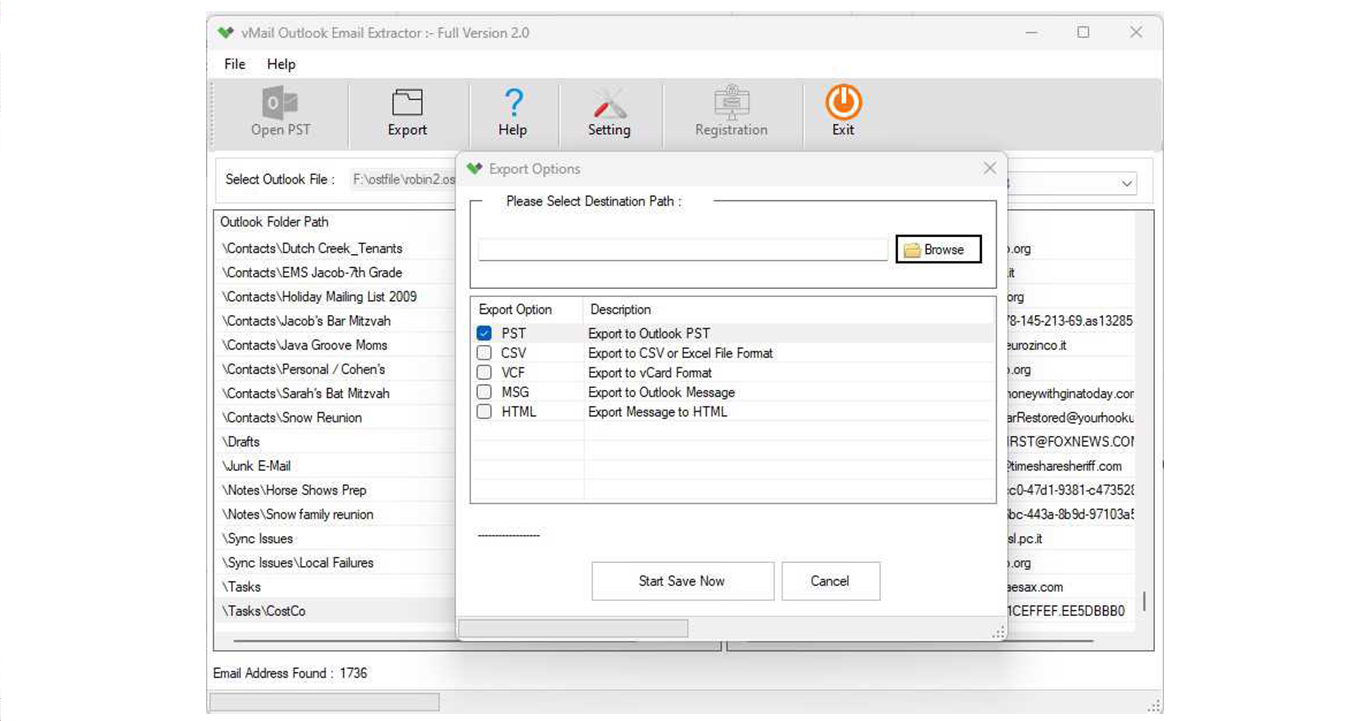Open the File menu

[x=235, y=64]
